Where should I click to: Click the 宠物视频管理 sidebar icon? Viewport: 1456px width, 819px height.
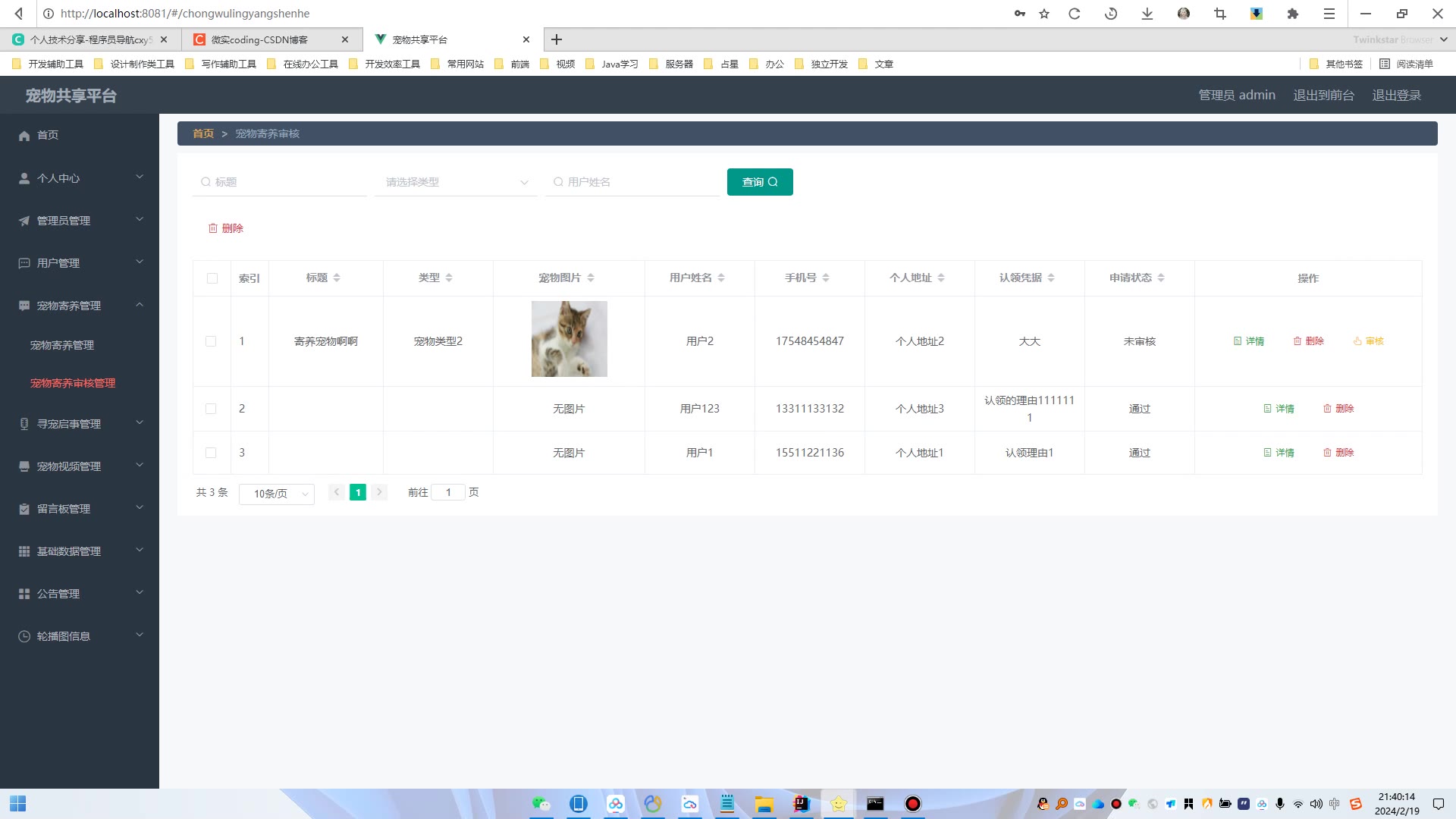pos(24,466)
